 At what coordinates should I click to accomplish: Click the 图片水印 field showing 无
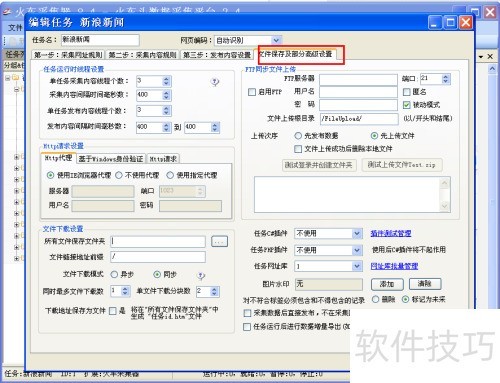click(x=329, y=284)
